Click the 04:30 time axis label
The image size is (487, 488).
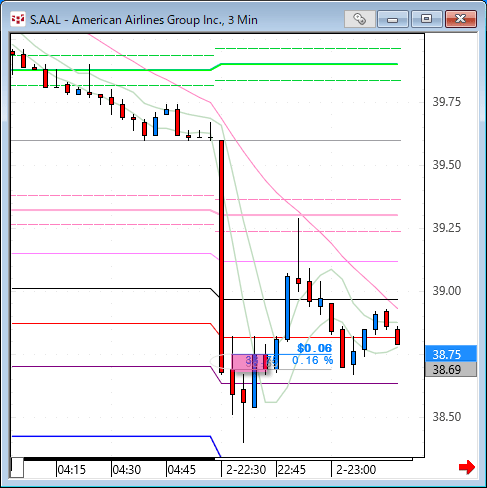[x=127, y=470]
